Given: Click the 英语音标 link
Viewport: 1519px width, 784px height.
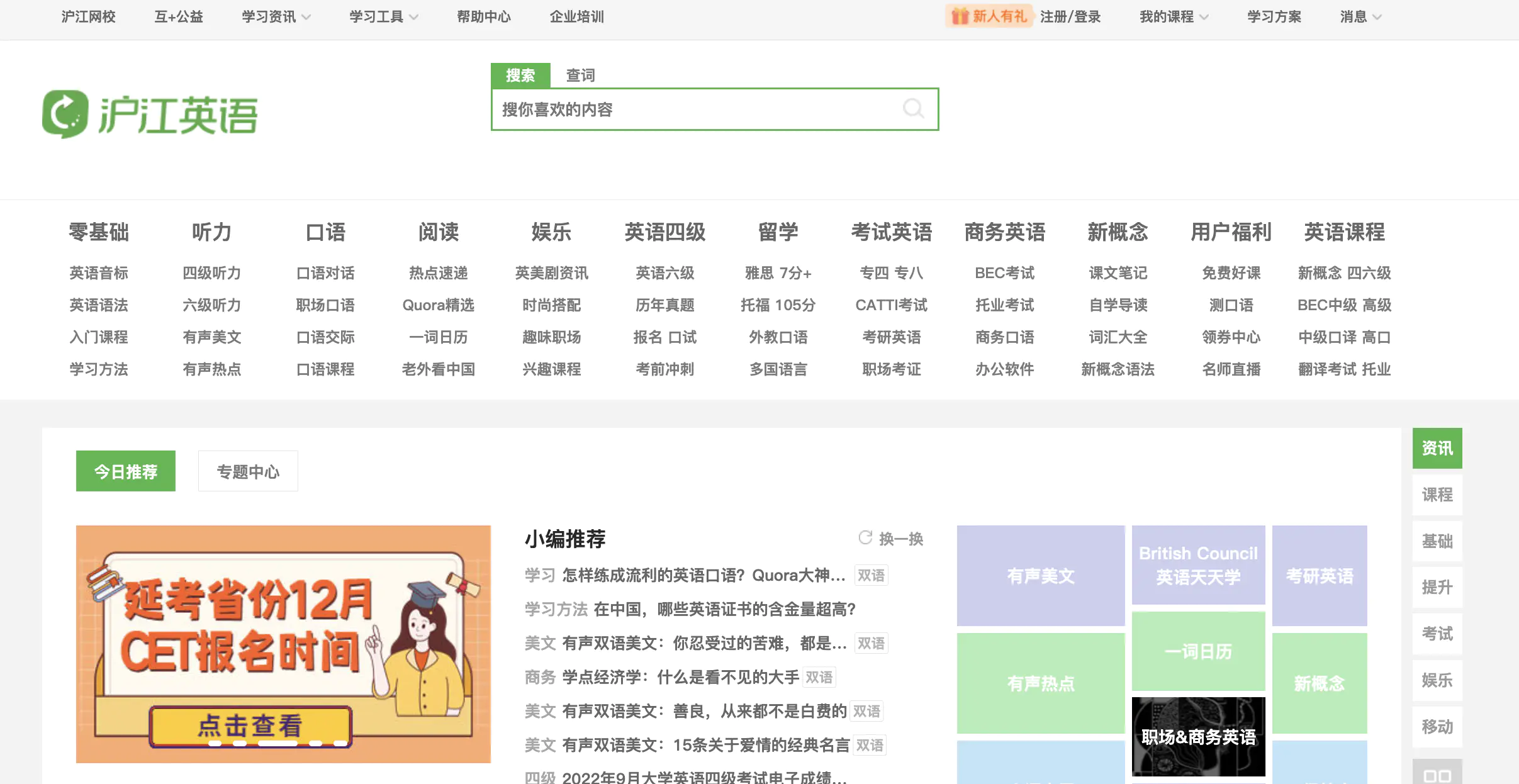Looking at the screenshot, I should click(99, 273).
